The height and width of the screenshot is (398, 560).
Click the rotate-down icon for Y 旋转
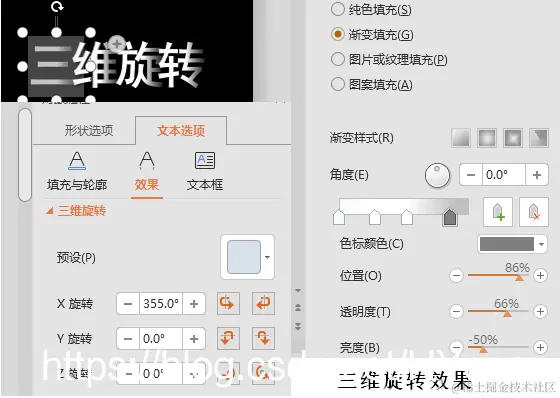(263, 338)
